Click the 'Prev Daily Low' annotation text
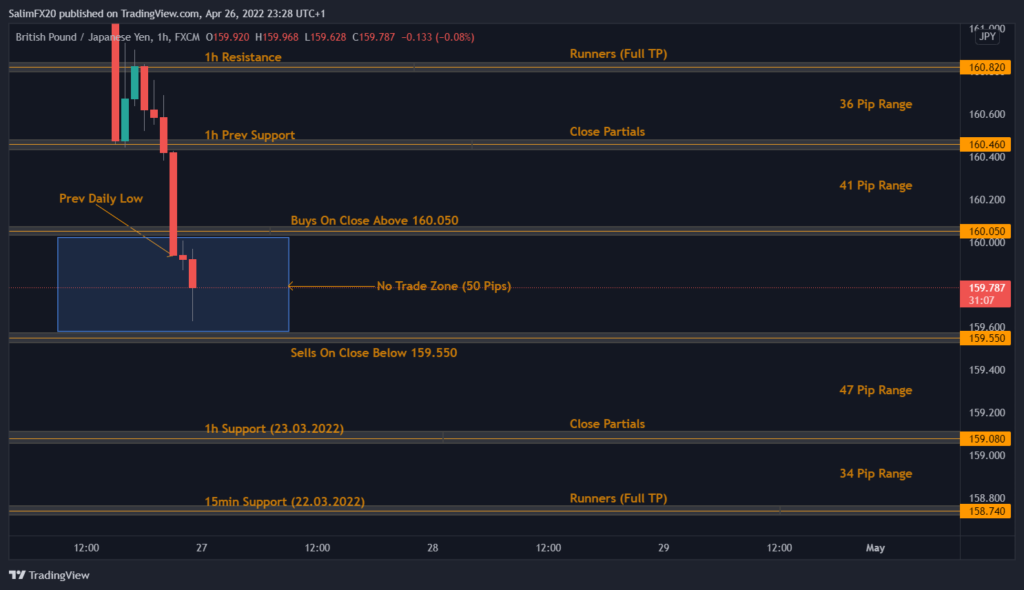 100,199
